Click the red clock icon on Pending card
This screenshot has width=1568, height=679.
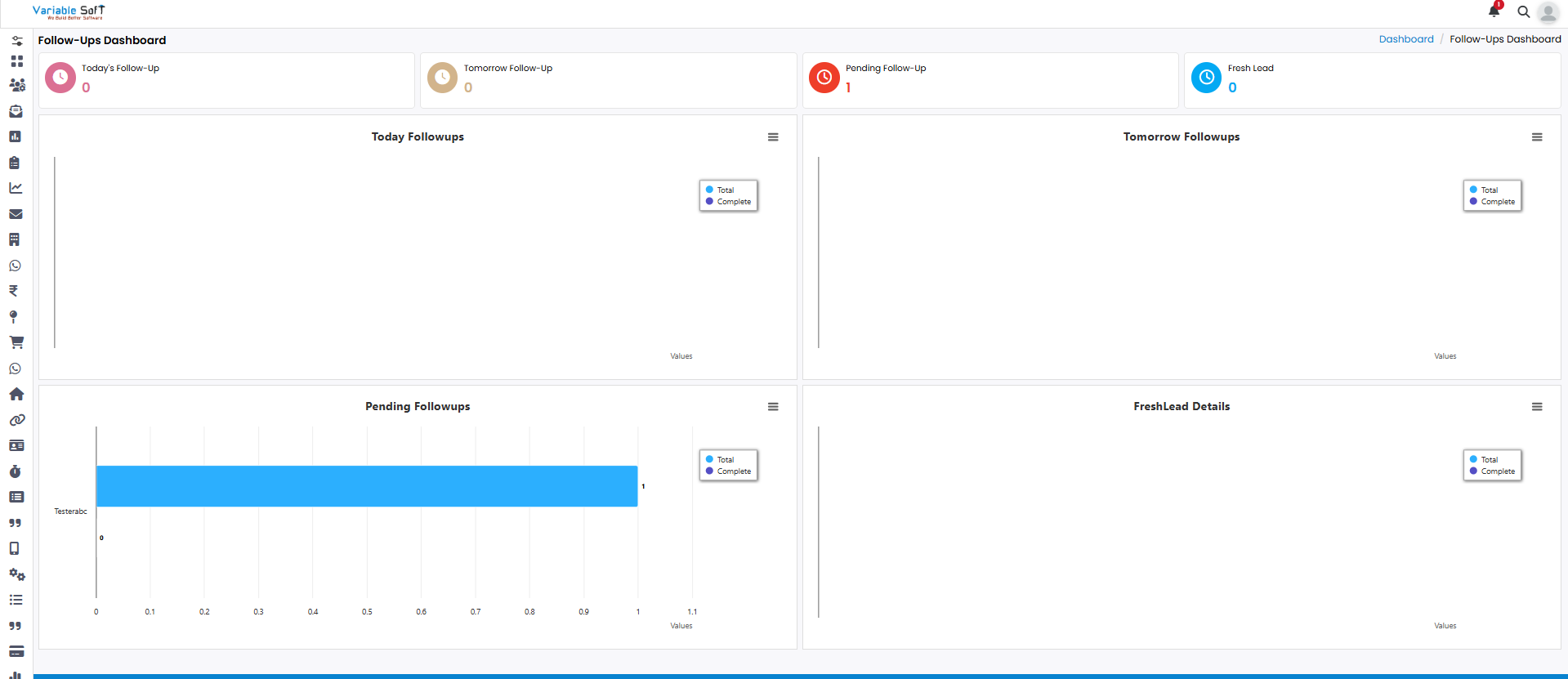click(824, 78)
